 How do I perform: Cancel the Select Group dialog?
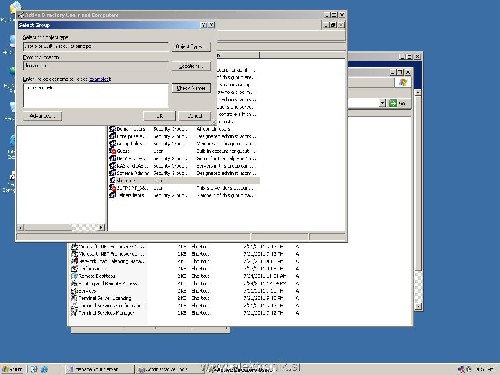coord(195,116)
